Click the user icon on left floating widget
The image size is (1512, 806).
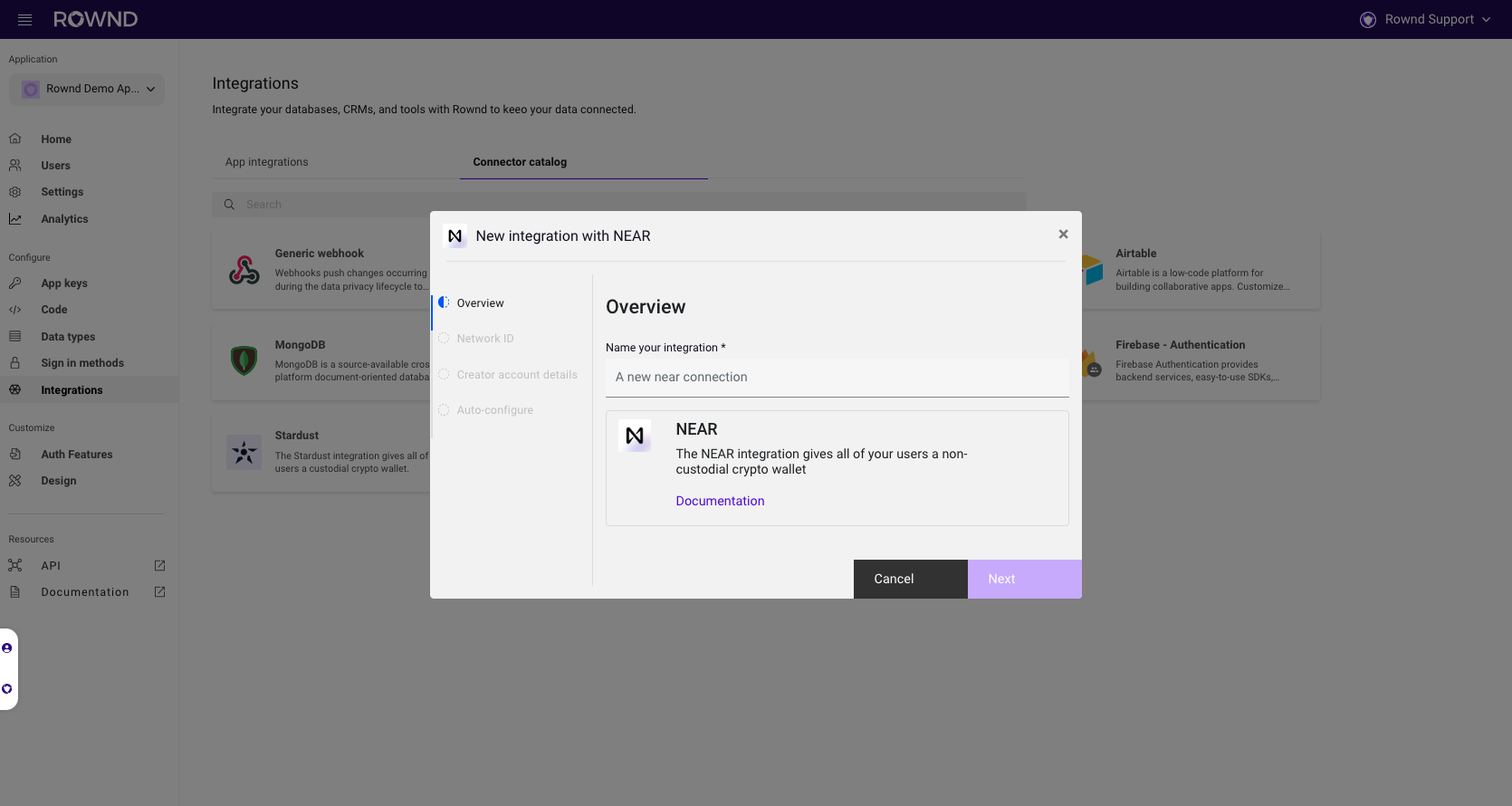point(7,648)
